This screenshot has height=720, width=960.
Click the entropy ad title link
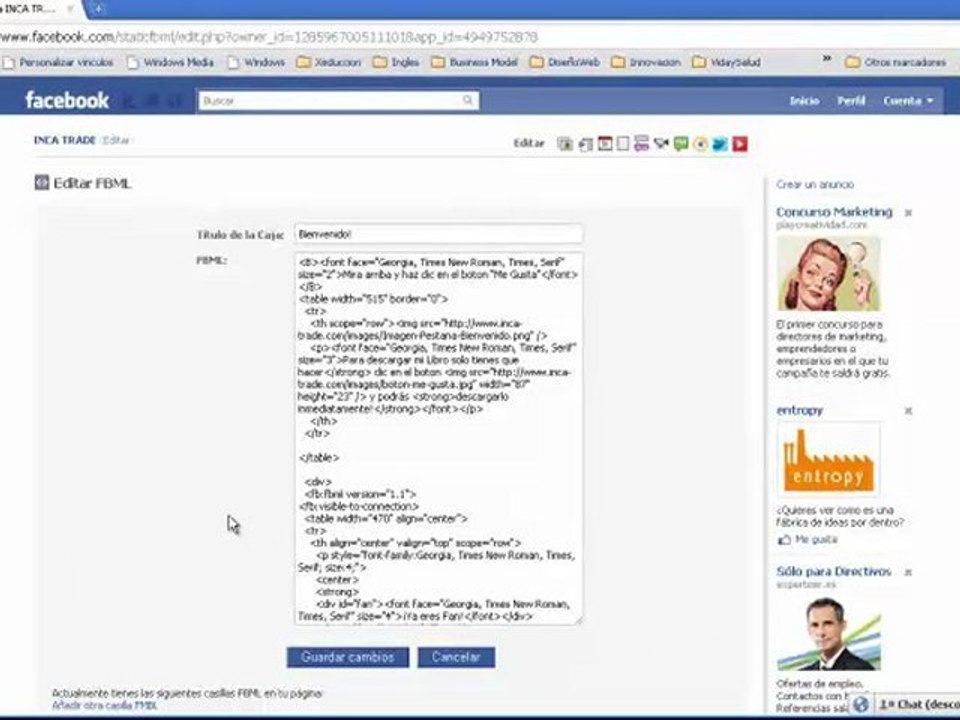pyautogui.click(x=799, y=410)
